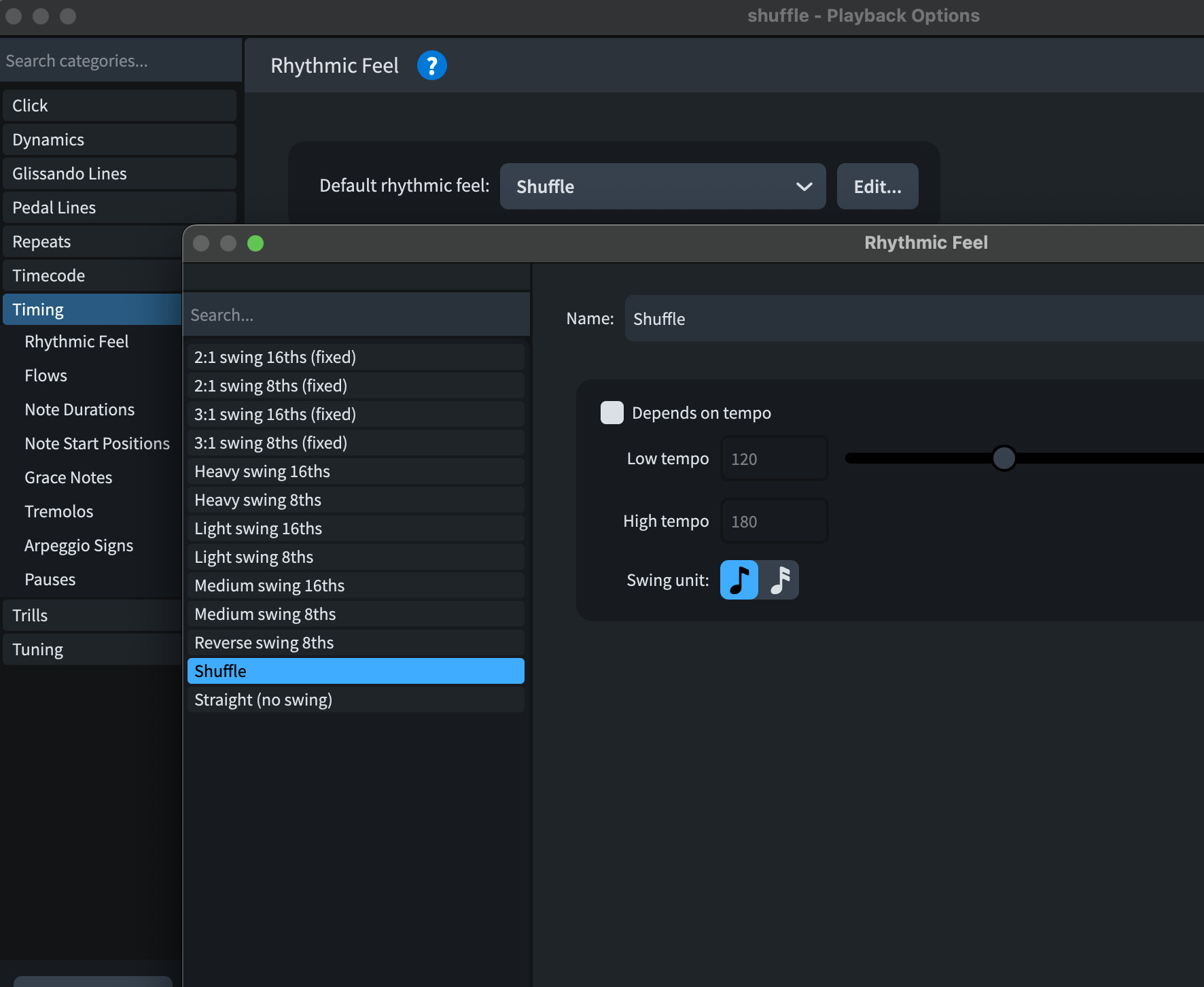Select 'Shuffle' in the rhythmic feel list
The height and width of the screenshot is (987, 1204).
pyautogui.click(x=356, y=671)
